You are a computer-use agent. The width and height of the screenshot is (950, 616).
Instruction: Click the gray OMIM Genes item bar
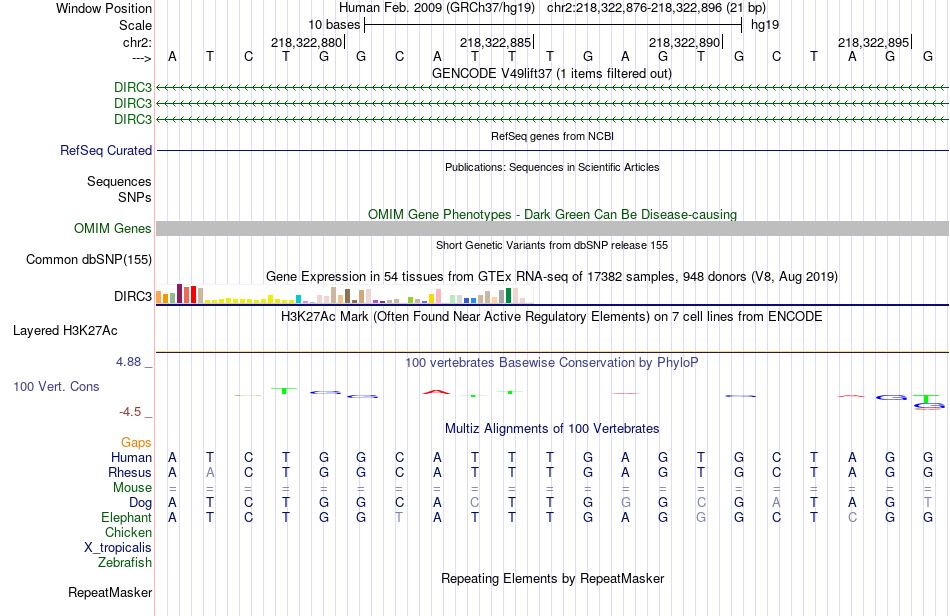click(x=552, y=228)
